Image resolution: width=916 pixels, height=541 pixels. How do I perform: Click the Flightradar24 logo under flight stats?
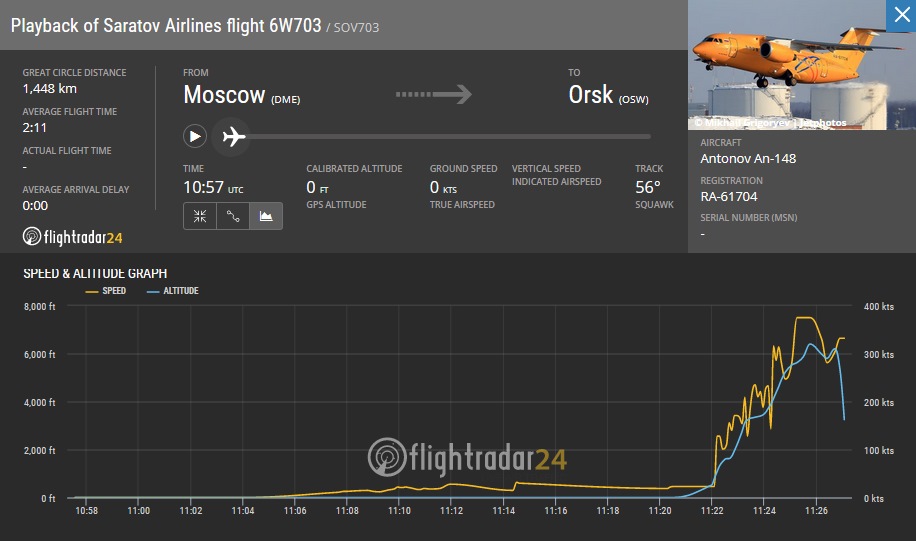(x=72, y=237)
